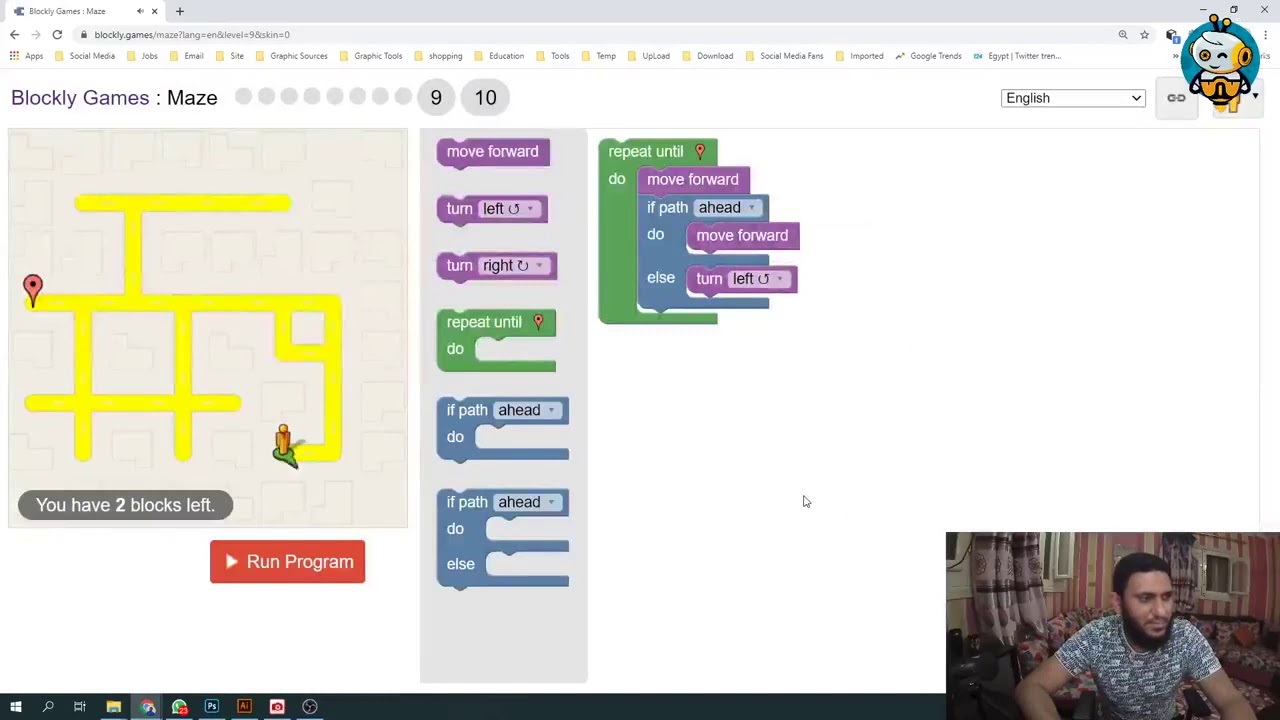Open Illustrator from the taskbar
The height and width of the screenshot is (720, 1280).
244,707
